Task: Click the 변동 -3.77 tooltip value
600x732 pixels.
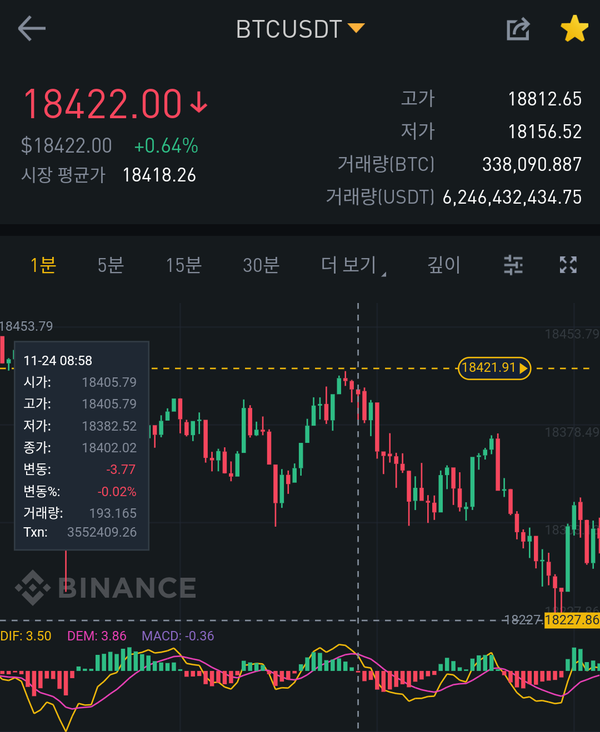Action: [x=121, y=469]
